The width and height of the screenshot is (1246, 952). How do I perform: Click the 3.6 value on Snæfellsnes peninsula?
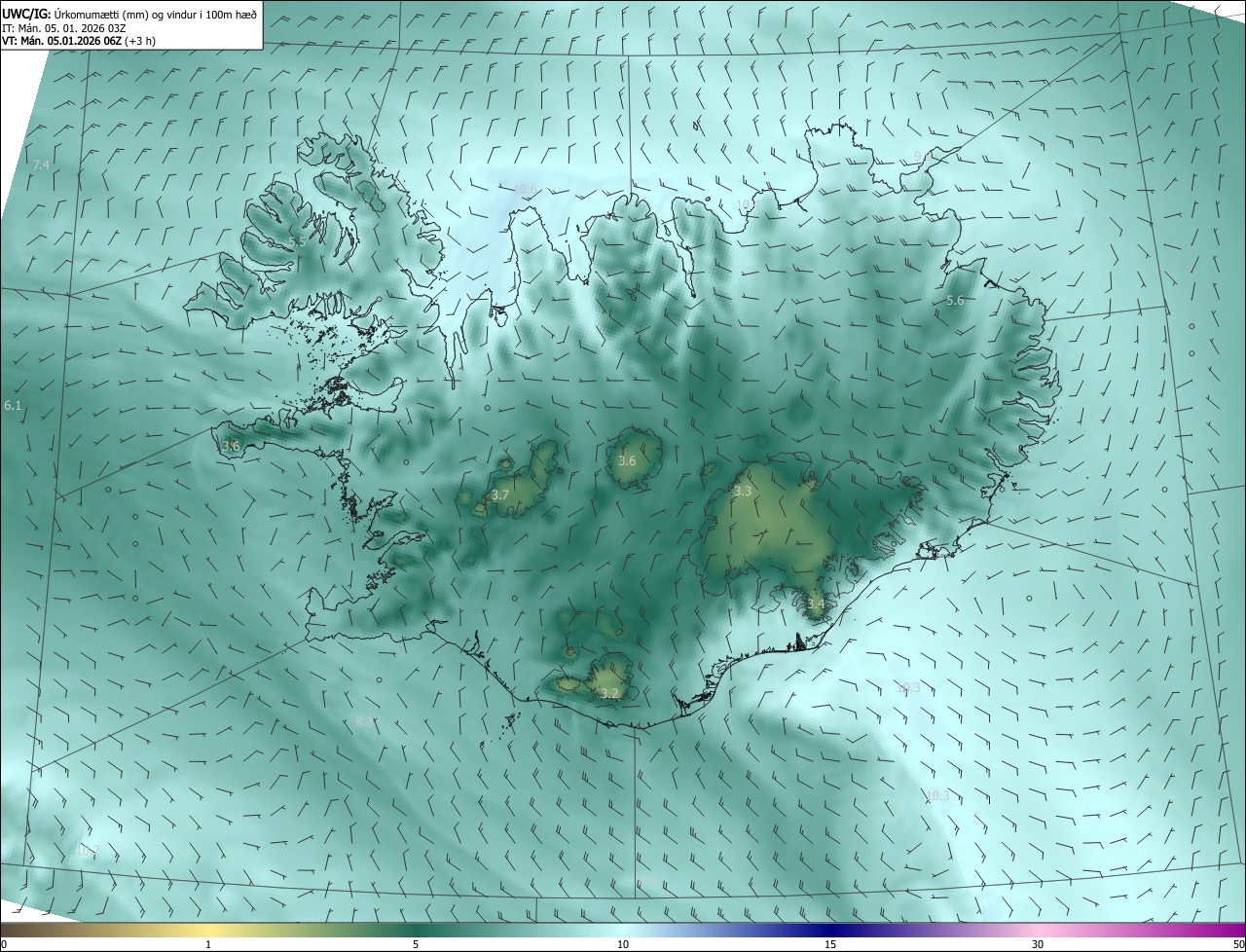coord(231,446)
